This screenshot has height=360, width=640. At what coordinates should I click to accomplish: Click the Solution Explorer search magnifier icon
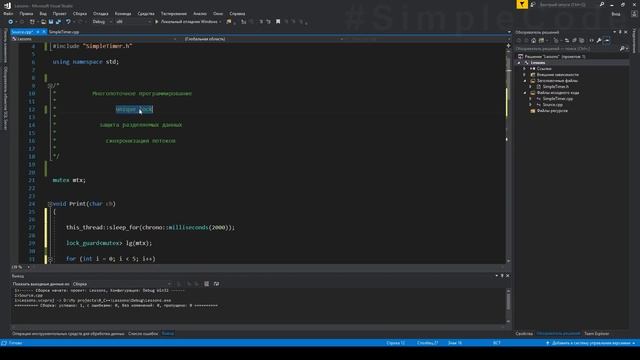[x=622, y=49]
